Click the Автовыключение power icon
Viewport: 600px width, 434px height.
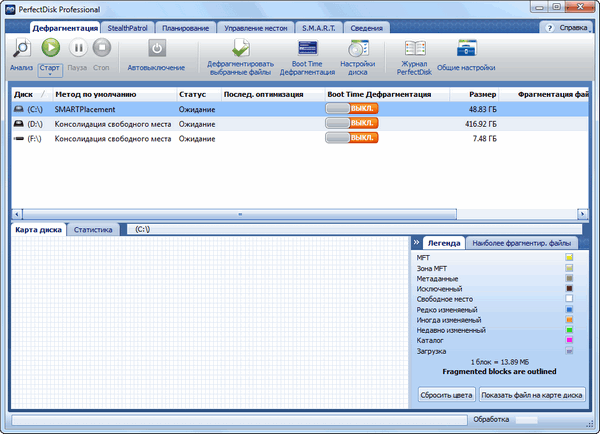click(x=157, y=48)
